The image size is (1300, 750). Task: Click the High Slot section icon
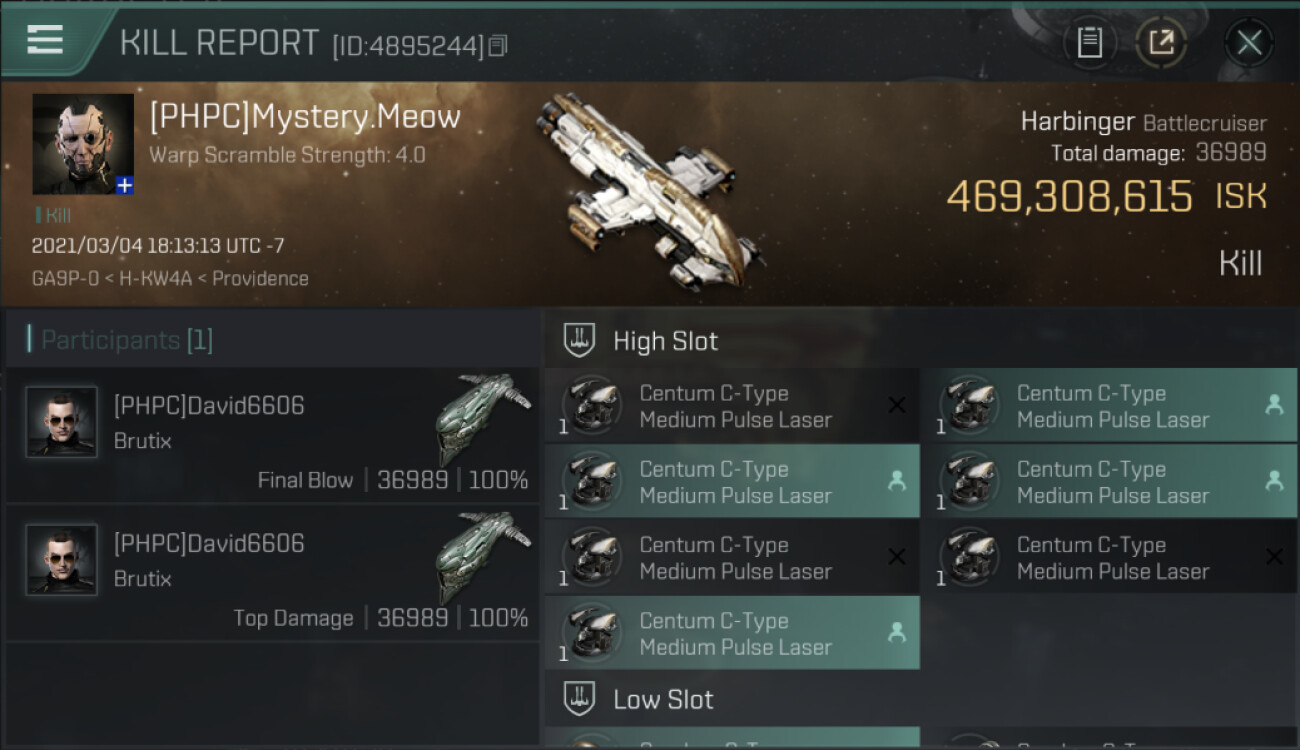click(579, 340)
